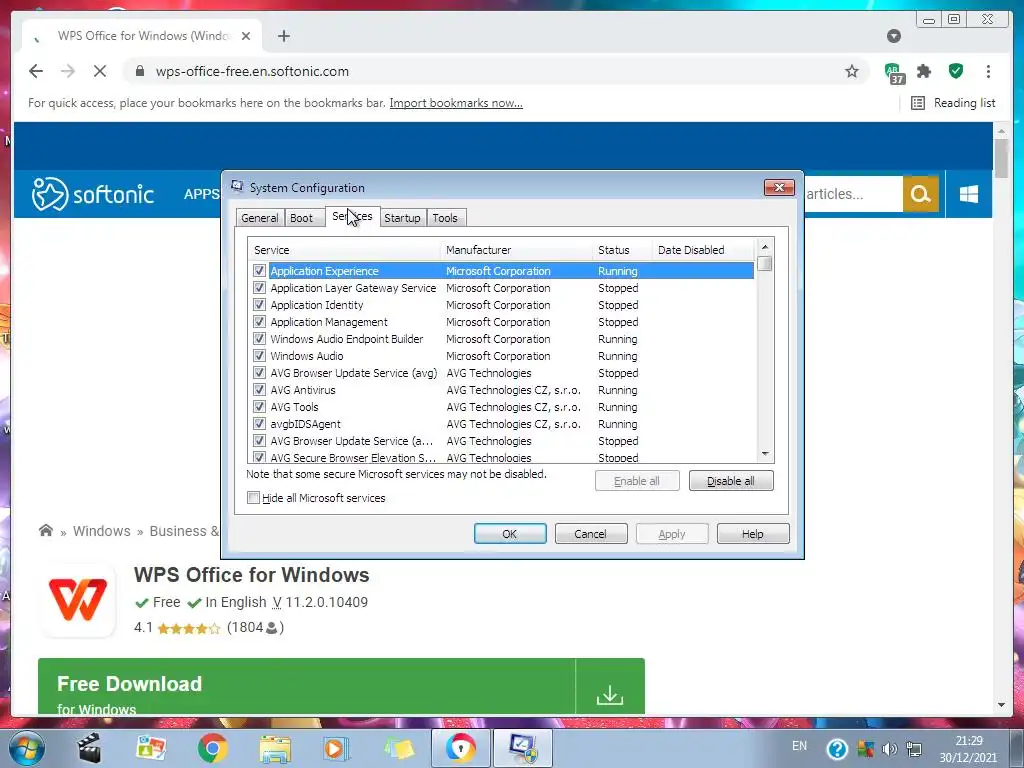
Task: Click the green shield extension icon
Action: 956,71
